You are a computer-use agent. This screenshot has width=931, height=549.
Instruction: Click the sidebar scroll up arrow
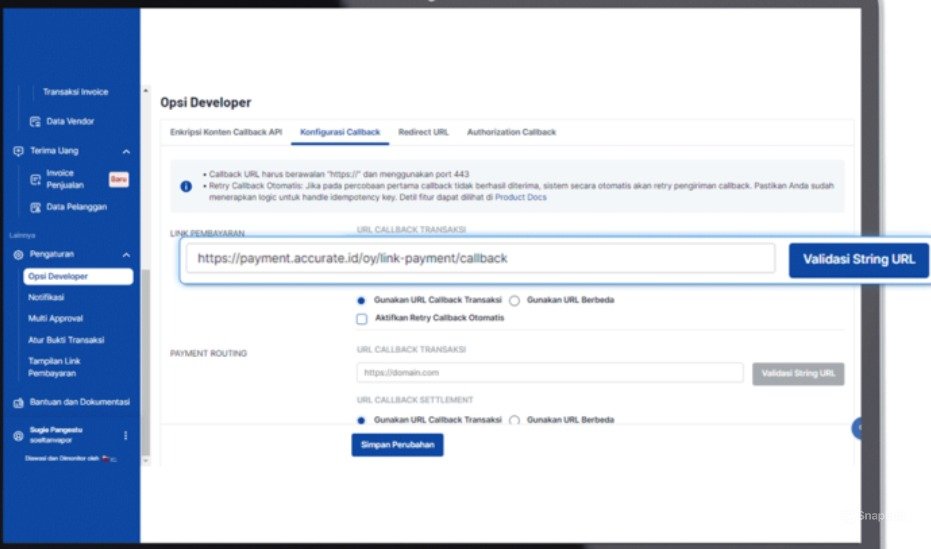coord(145,91)
